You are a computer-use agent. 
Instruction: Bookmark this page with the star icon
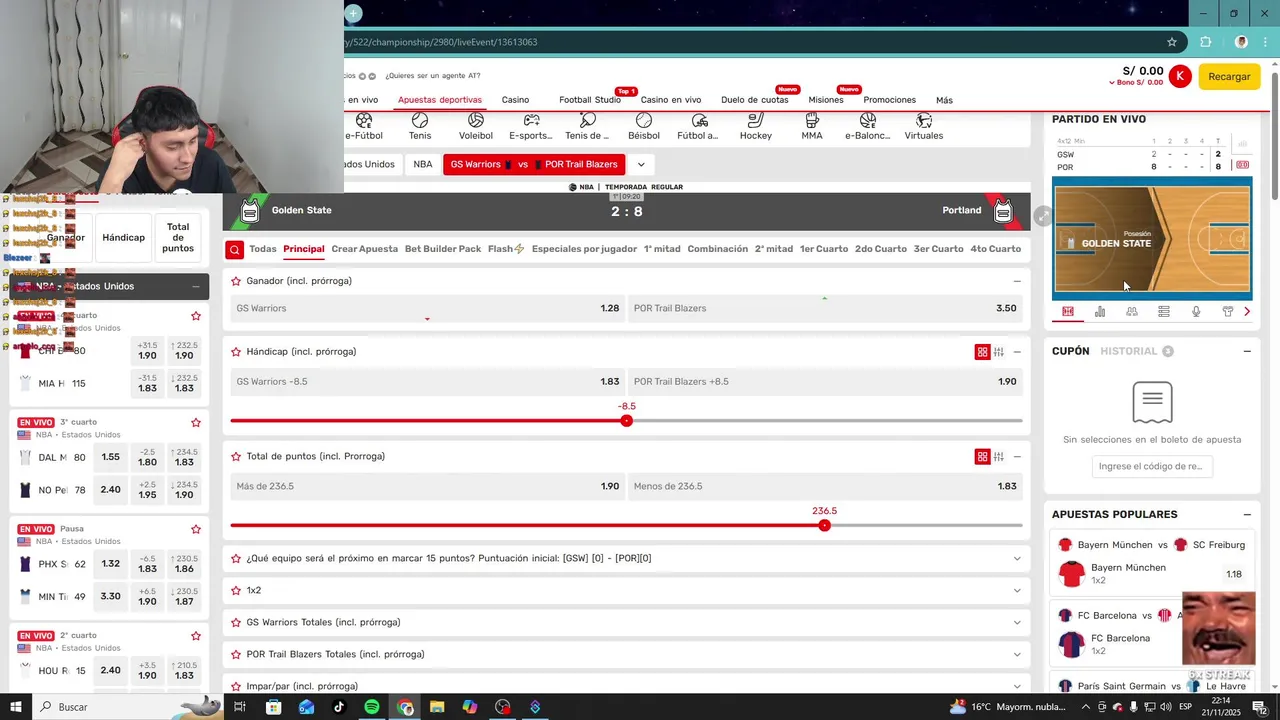pyautogui.click(x=1172, y=42)
